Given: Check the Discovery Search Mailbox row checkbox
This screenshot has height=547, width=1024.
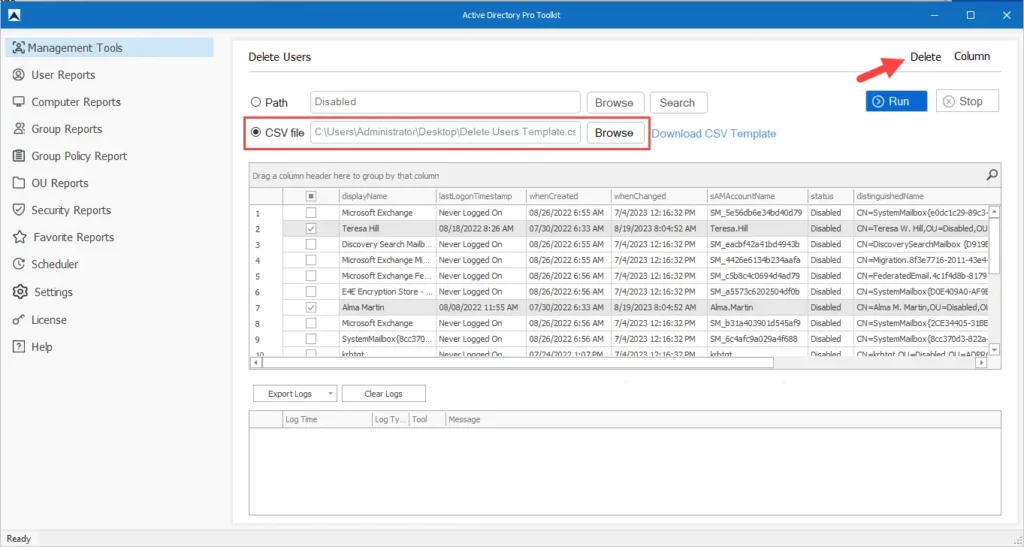Looking at the screenshot, I should pos(311,244).
